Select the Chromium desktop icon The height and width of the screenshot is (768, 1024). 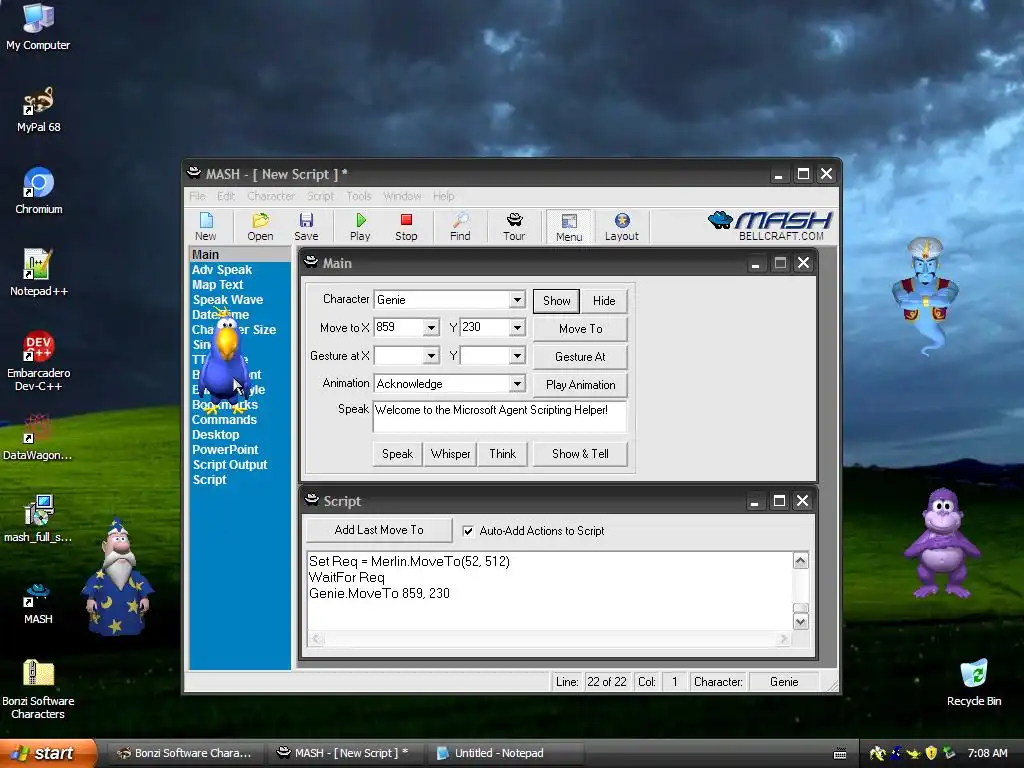[39, 191]
